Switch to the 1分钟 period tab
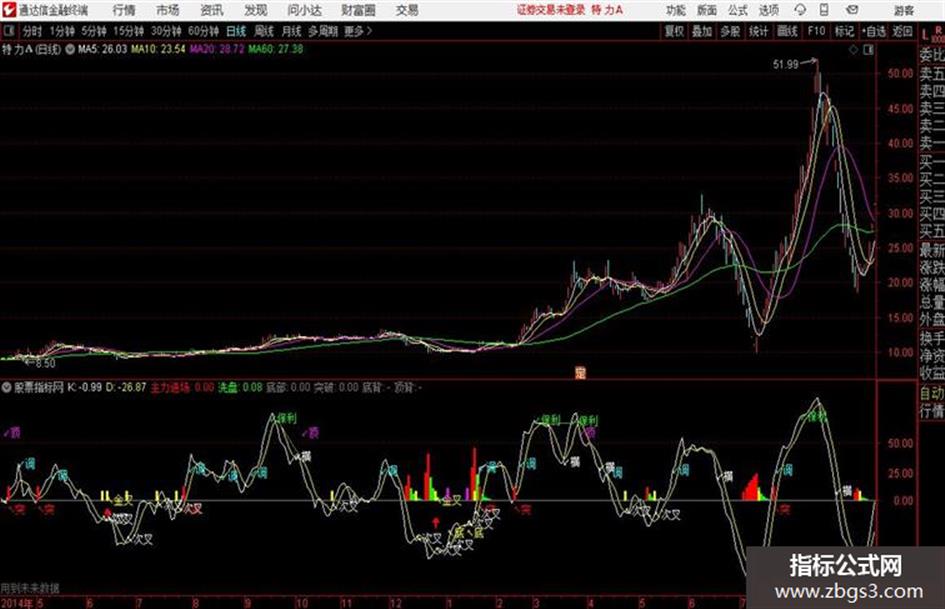Viewport: 945px width, 609px height. [x=61, y=31]
